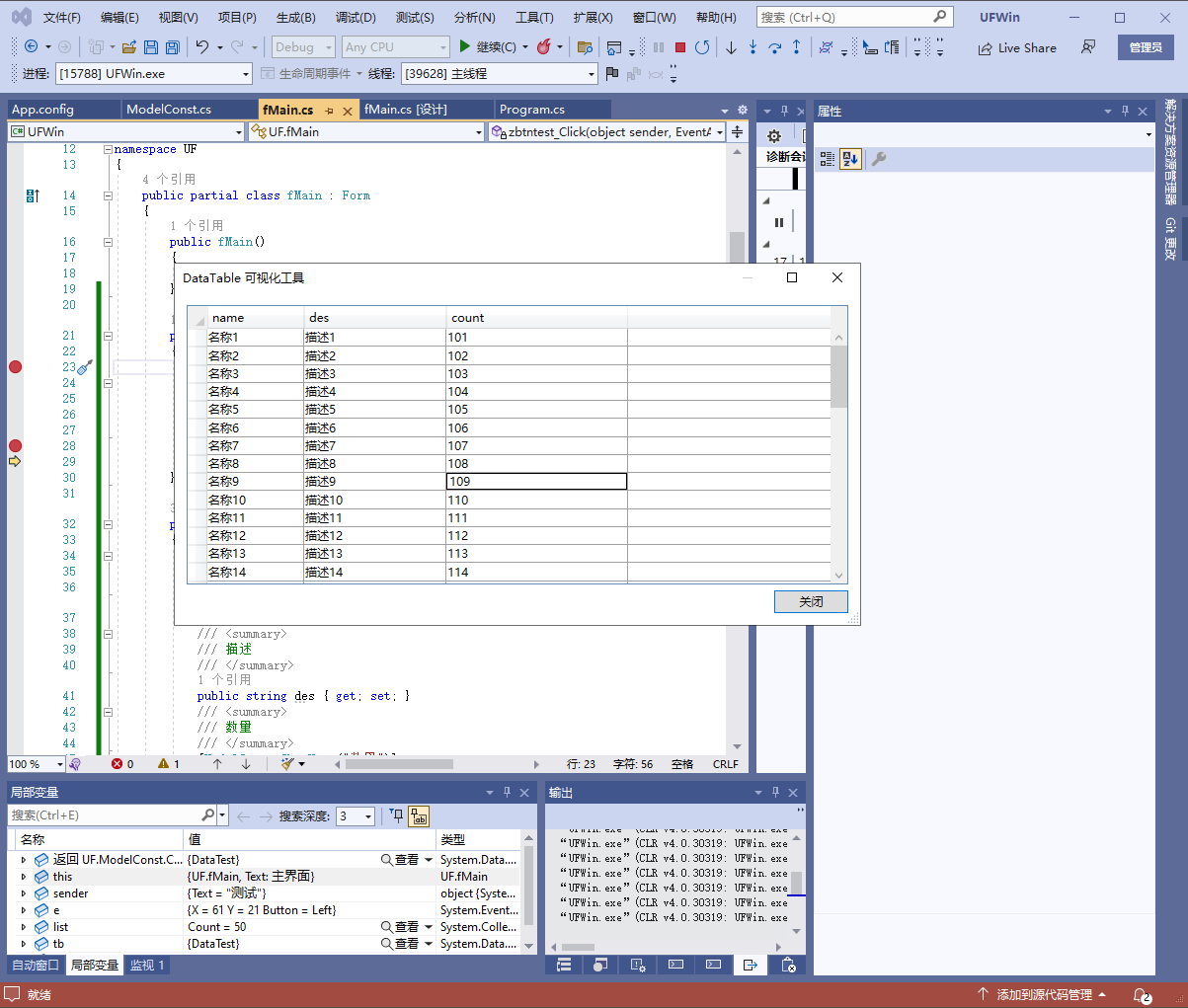
Task: Click the Save All icon in toolbar
Action: point(173,47)
